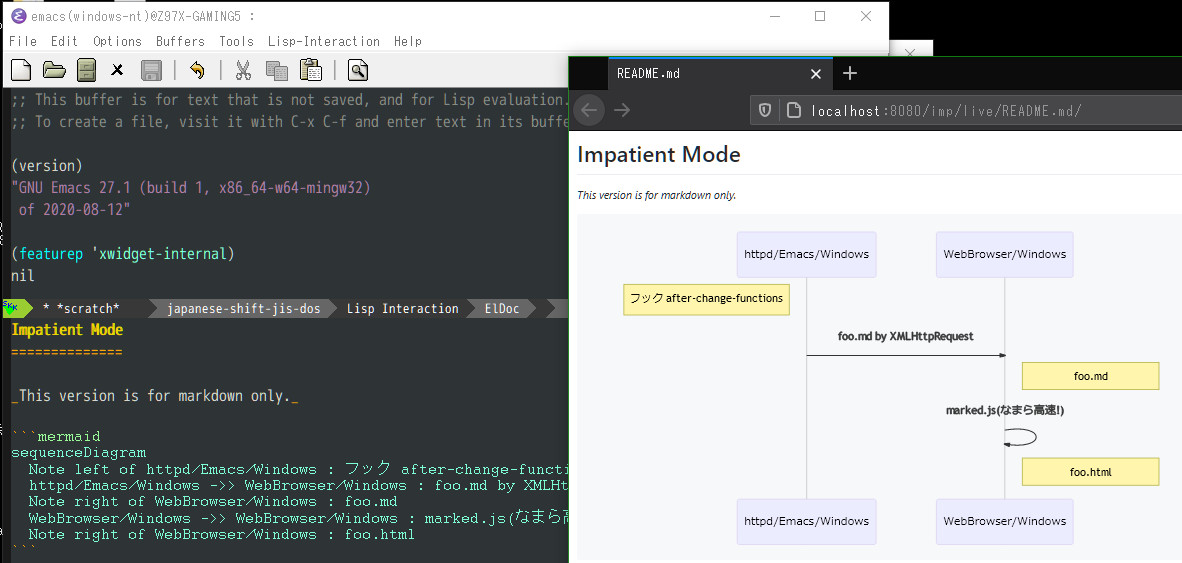Screen dimensions: 1182x563
Task: Open the Emacs Help menu
Action: click(x=408, y=41)
